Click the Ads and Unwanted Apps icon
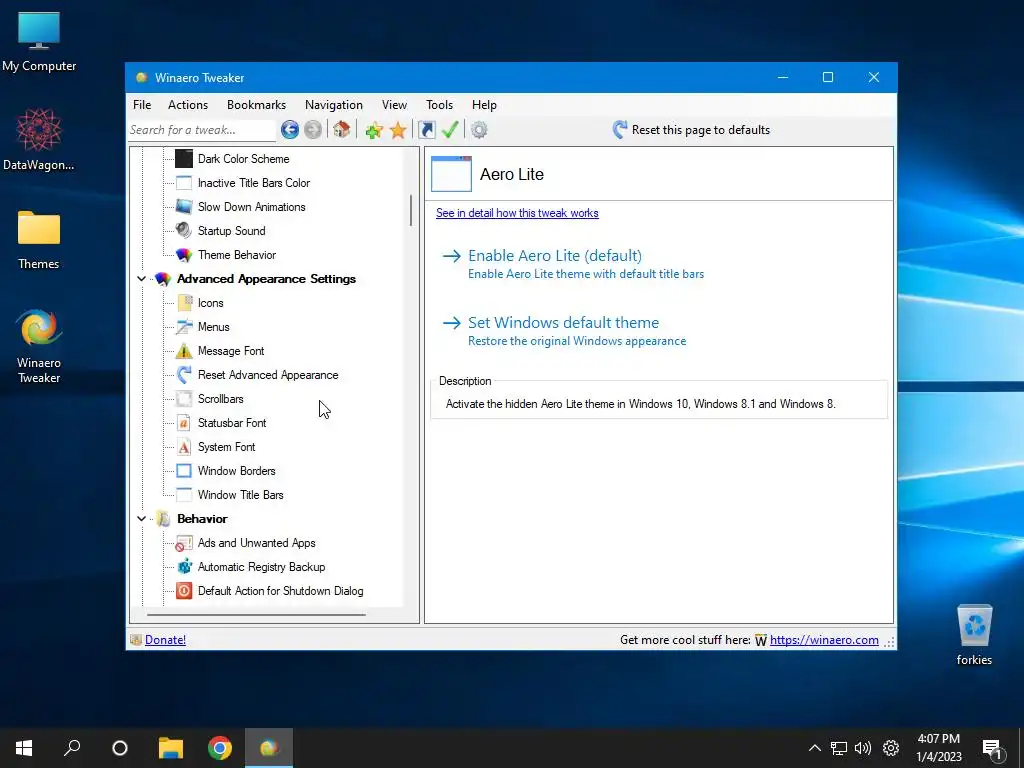 pyautogui.click(x=184, y=543)
